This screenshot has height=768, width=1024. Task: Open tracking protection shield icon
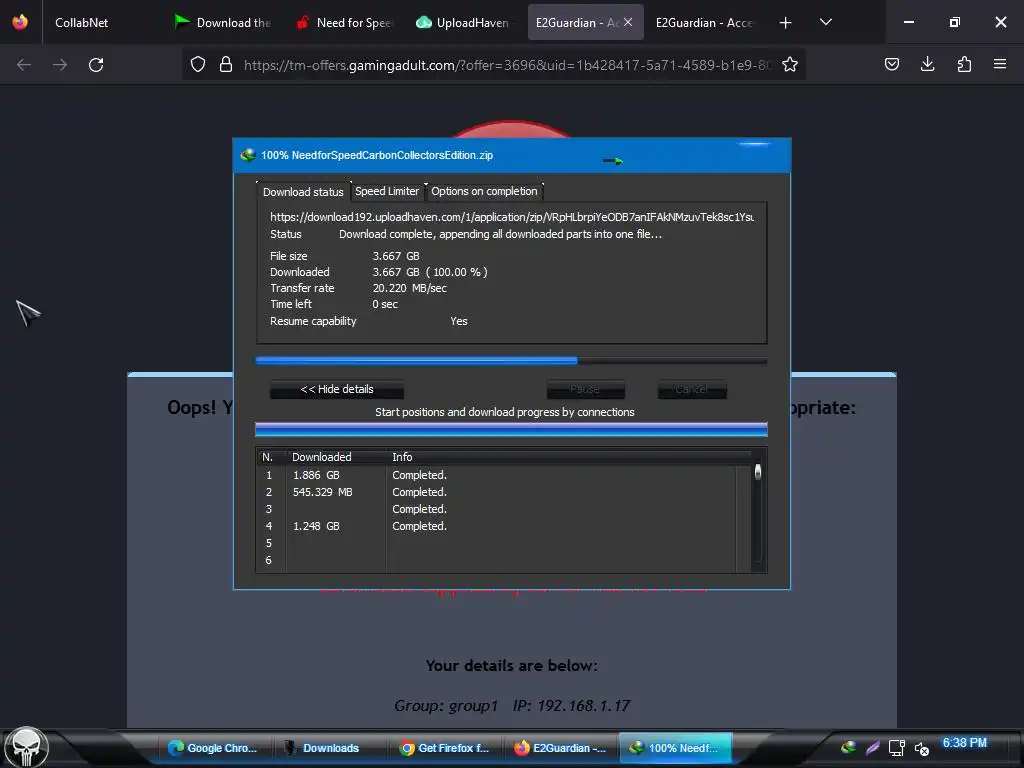tap(198, 64)
